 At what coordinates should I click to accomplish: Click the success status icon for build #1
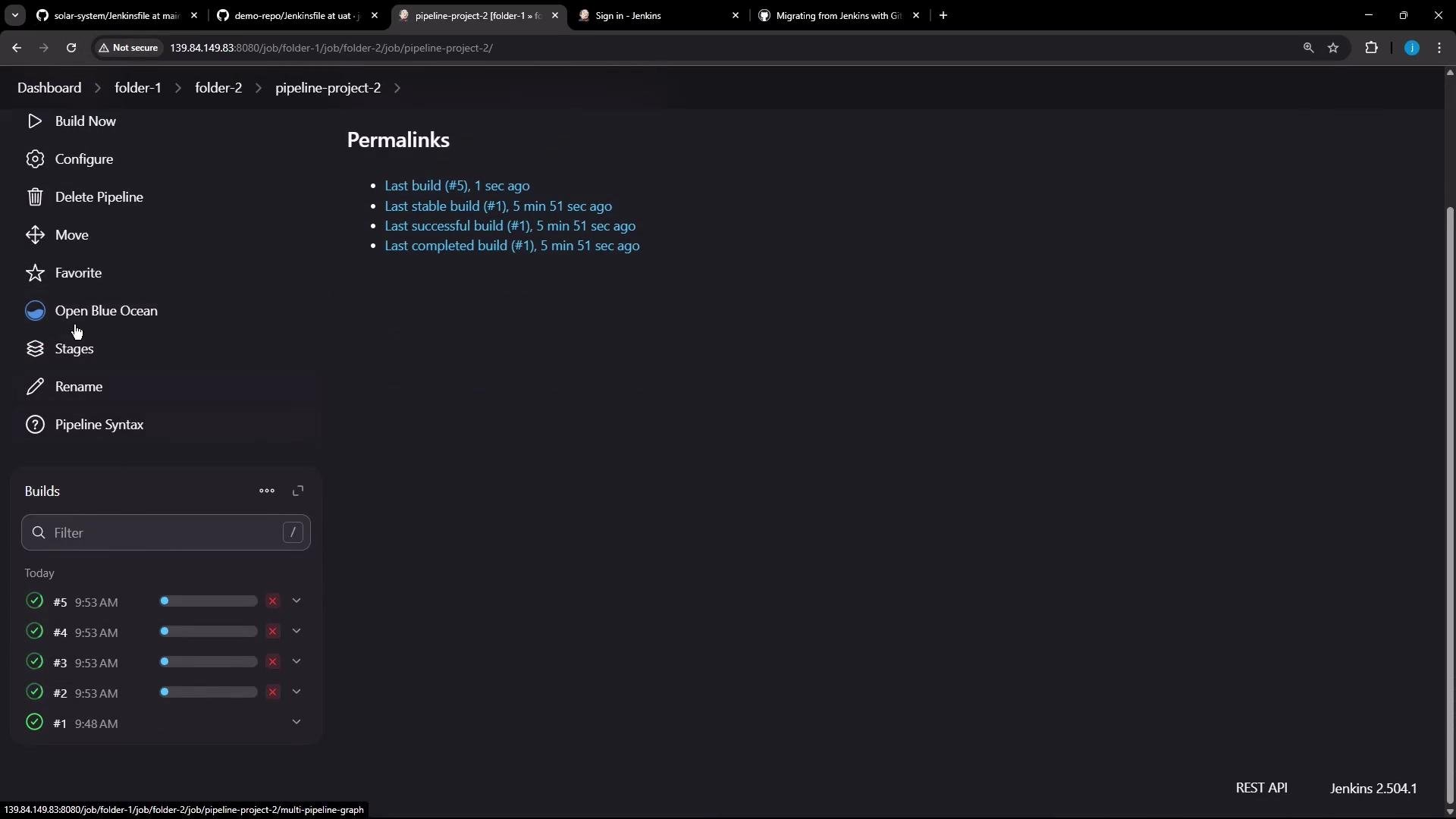[x=34, y=723]
